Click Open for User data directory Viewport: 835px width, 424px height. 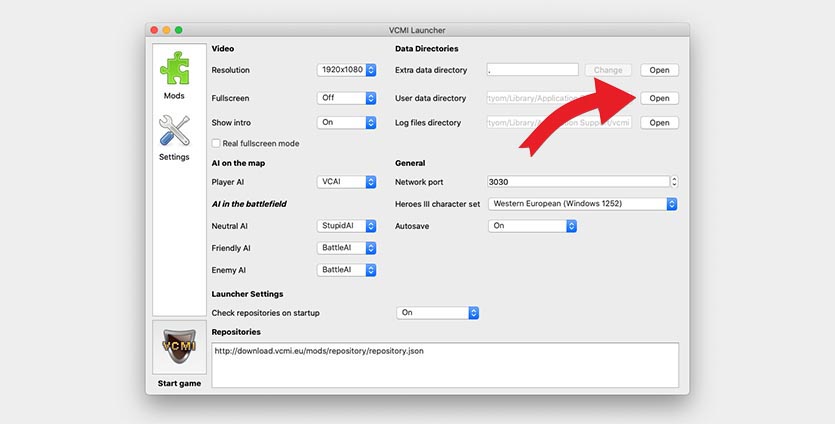click(659, 98)
